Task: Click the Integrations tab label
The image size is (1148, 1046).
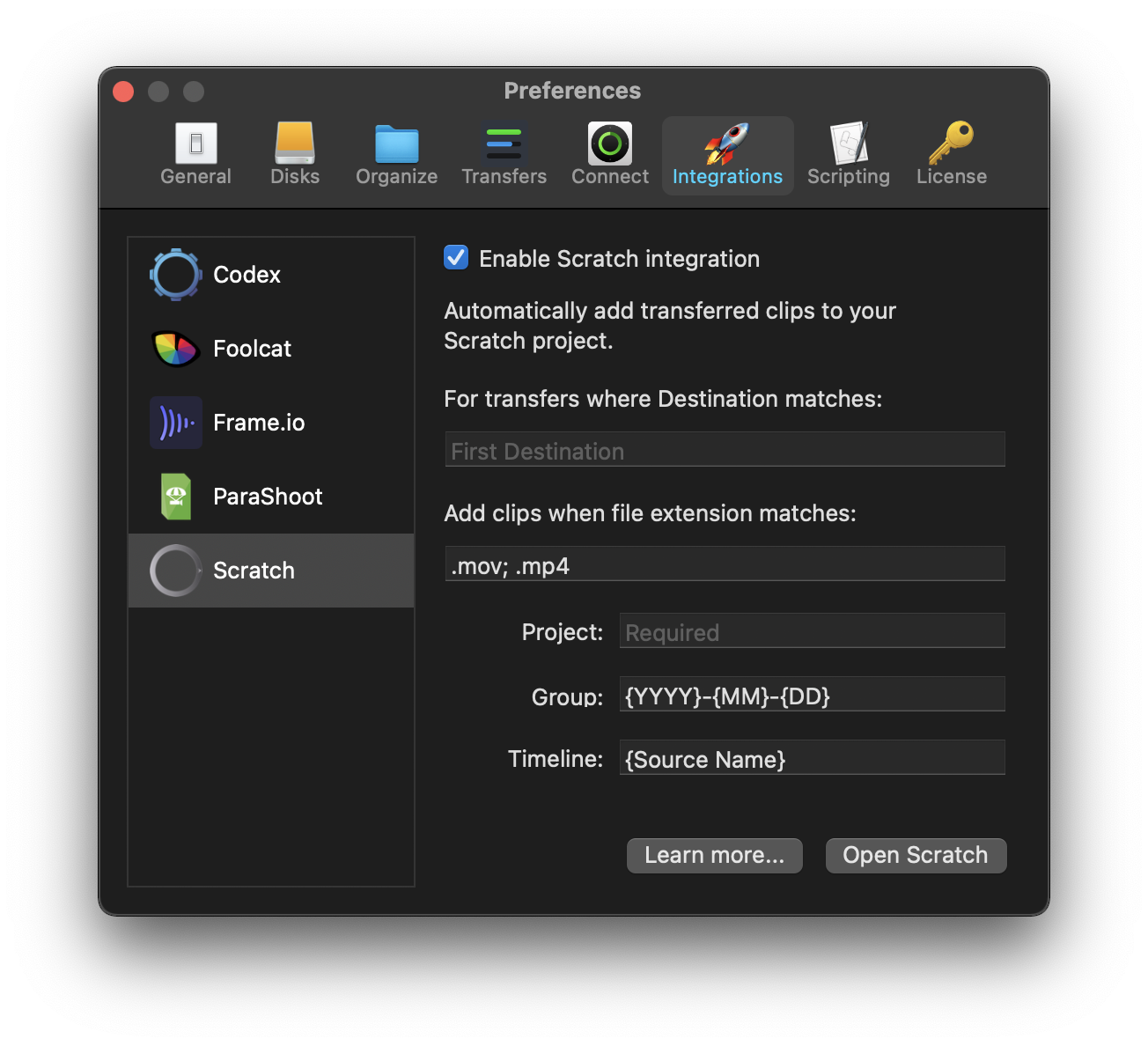Action: pos(727,176)
